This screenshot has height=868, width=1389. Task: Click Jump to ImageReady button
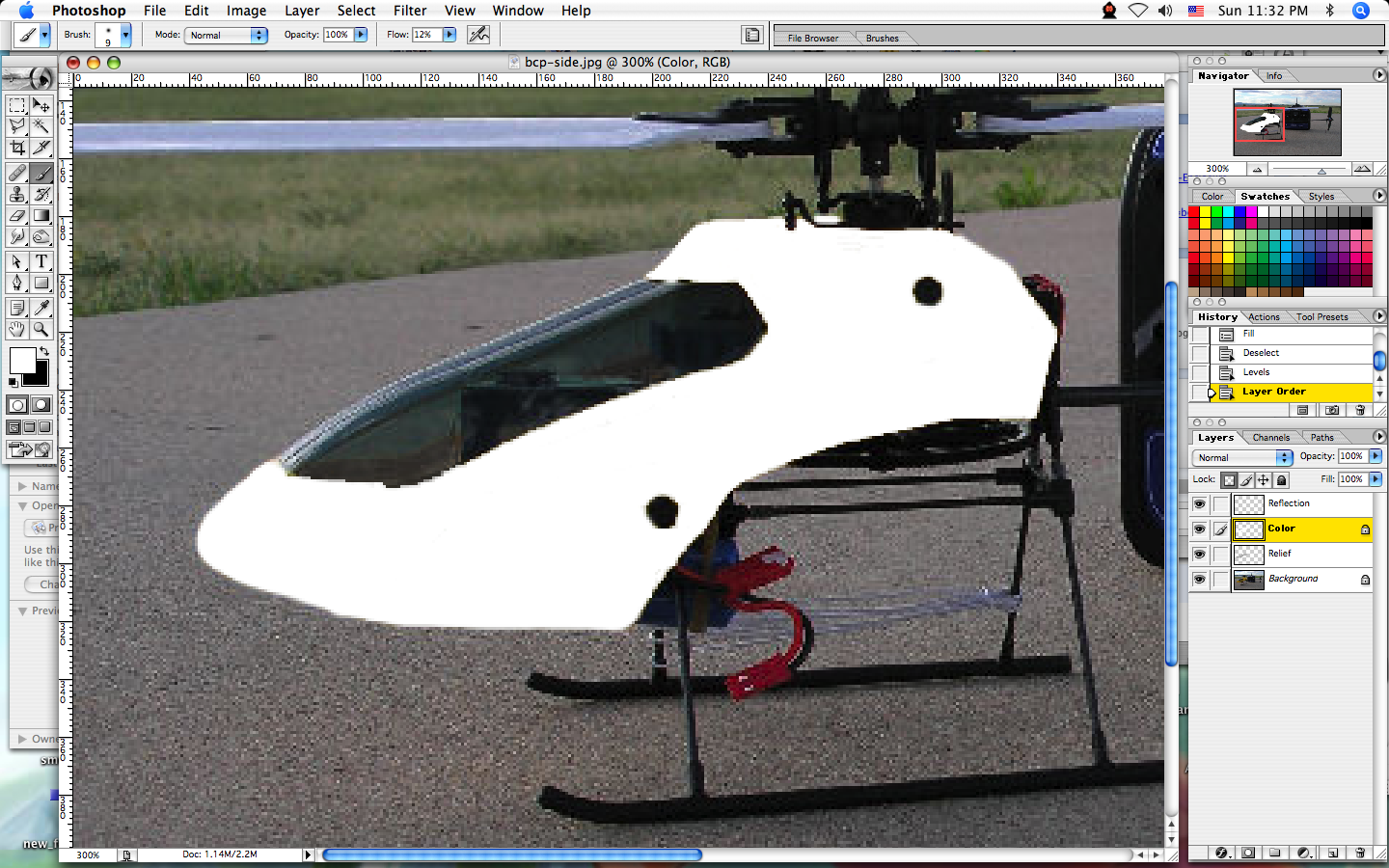pos(29,449)
